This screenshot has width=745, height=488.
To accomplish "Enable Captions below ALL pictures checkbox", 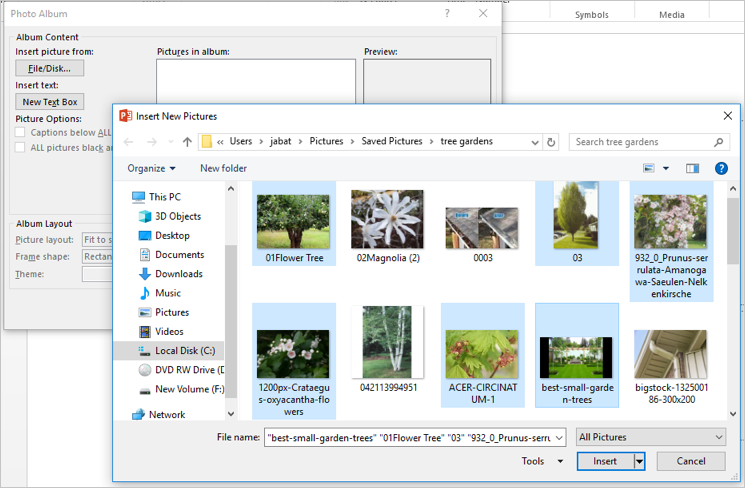I will click(x=21, y=132).
